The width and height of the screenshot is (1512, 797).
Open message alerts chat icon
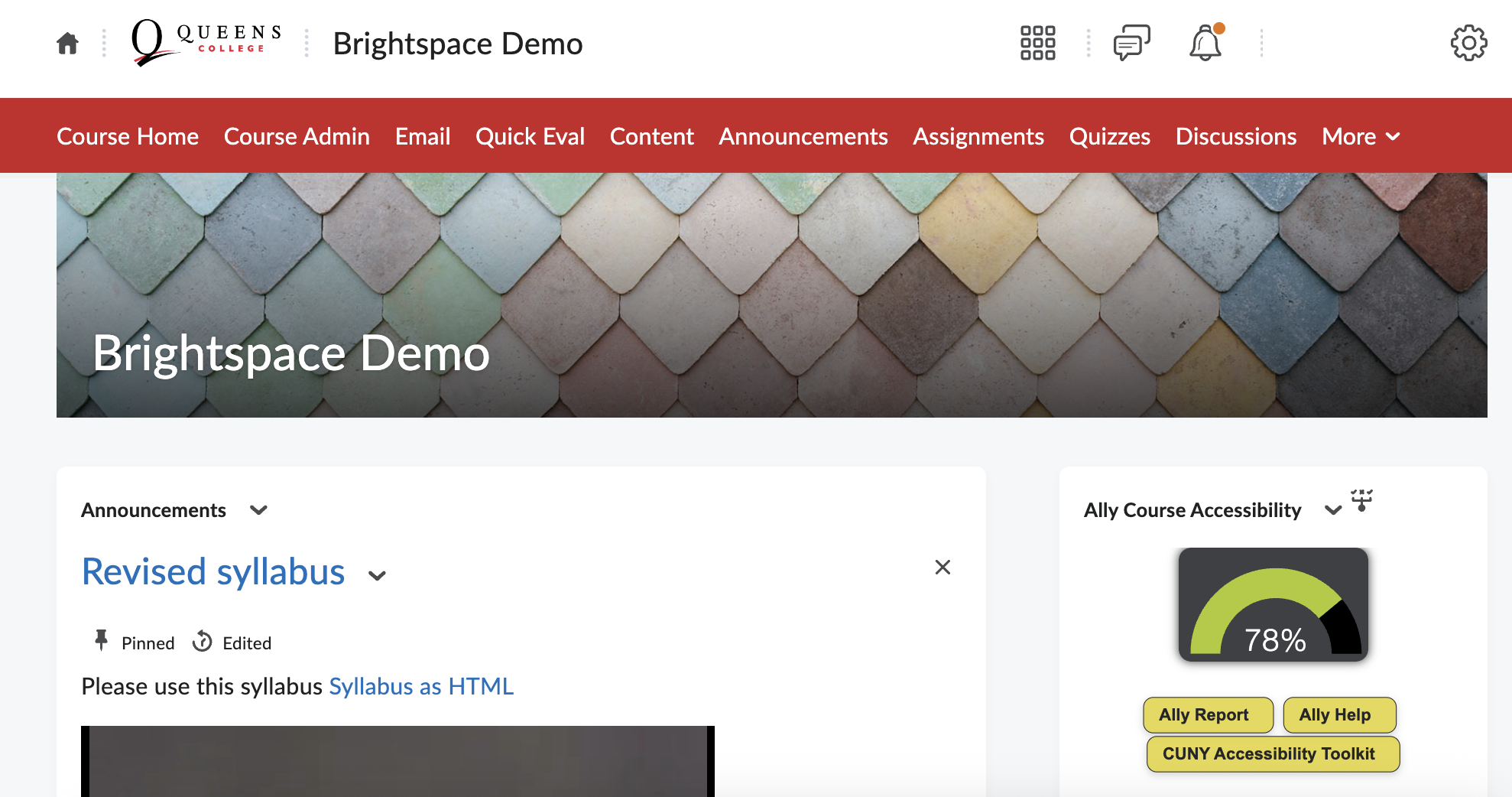tap(1131, 43)
